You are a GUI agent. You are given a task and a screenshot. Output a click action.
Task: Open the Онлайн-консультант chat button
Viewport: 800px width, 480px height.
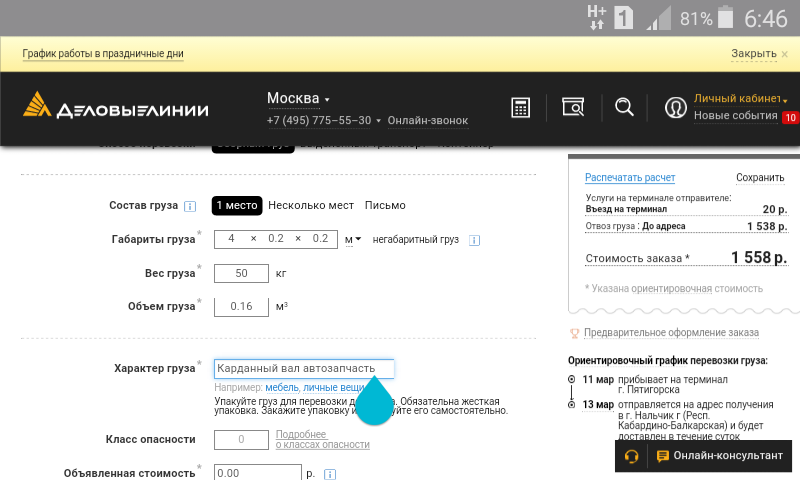pos(720,456)
